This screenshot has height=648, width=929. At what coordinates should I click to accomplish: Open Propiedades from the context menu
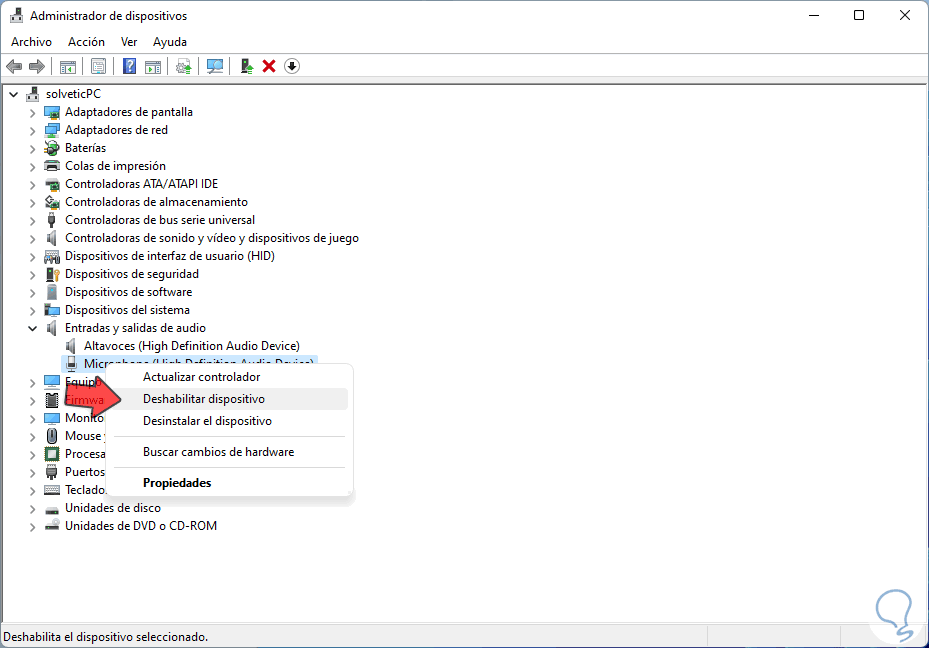tap(230, 483)
